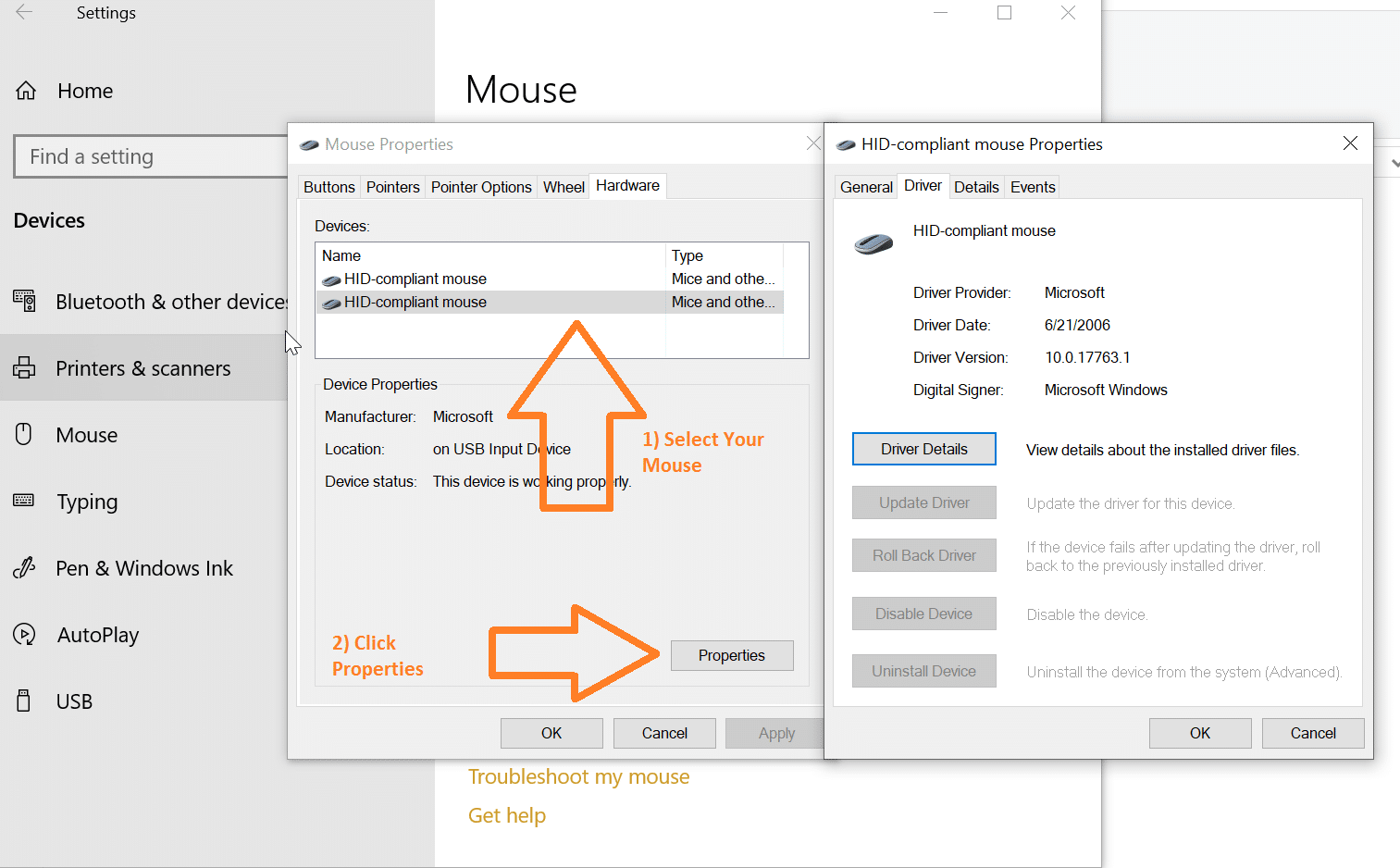The image size is (1400, 868).
Task: Click Properties in the Hardware tab
Action: tap(731, 655)
